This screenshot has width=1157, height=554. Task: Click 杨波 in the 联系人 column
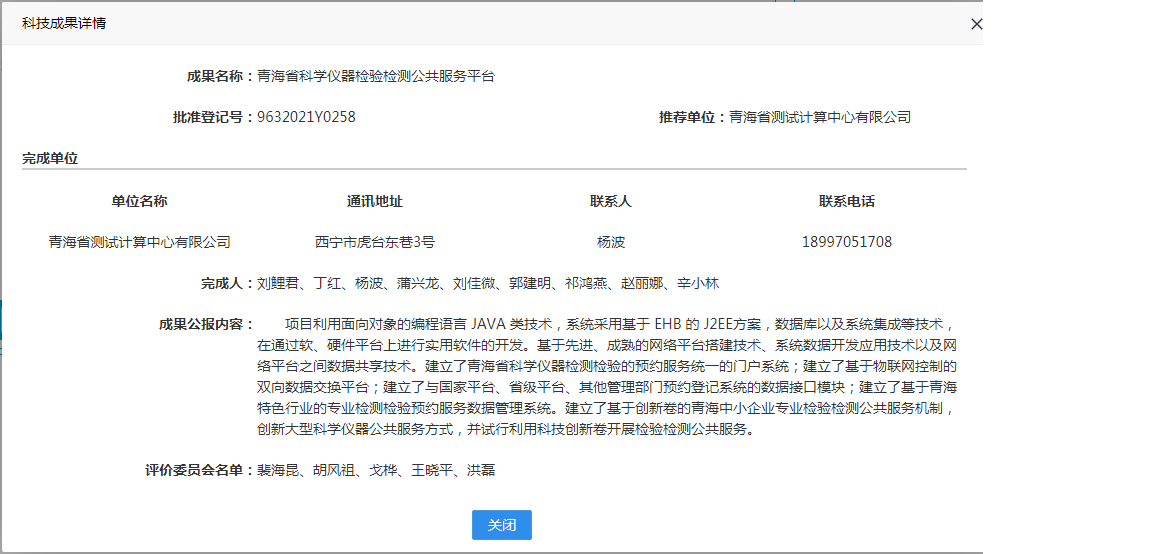coord(610,242)
